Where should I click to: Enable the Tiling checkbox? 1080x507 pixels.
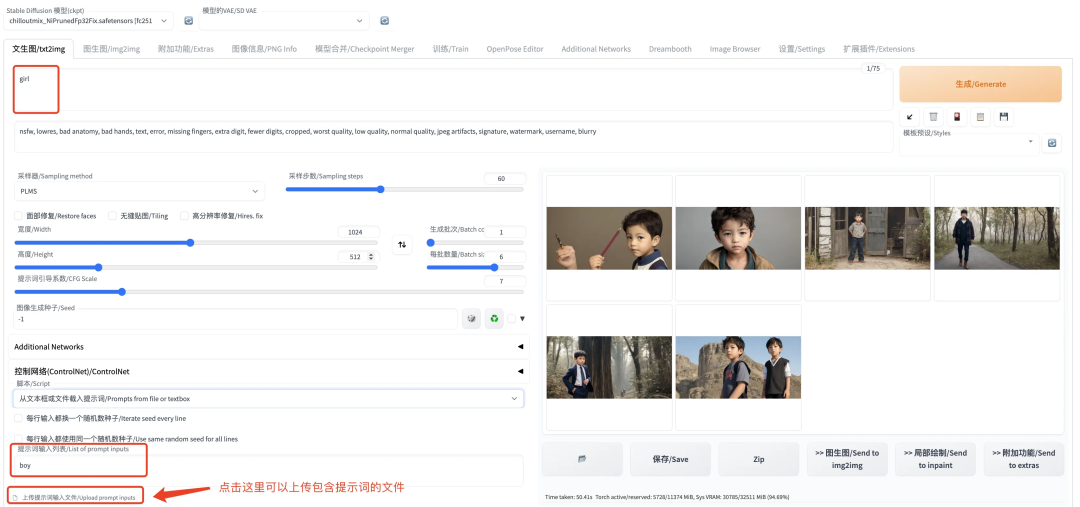coord(112,216)
